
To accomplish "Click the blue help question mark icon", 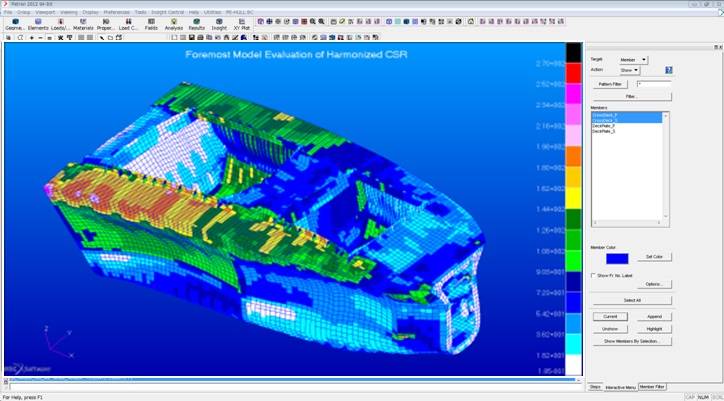I will 667,70.
